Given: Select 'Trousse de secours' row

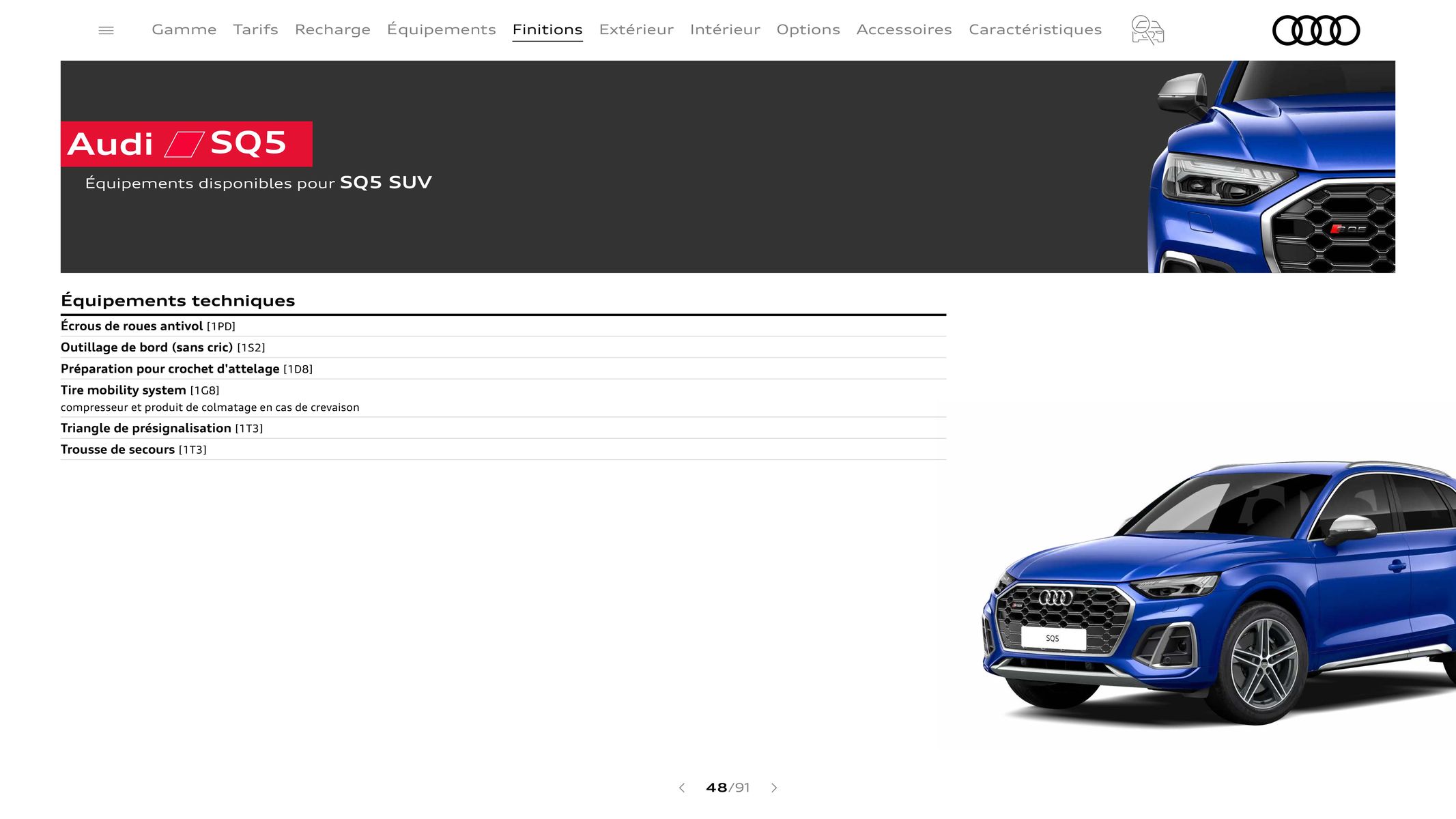Looking at the screenshot, I should (x=503, y=449).
